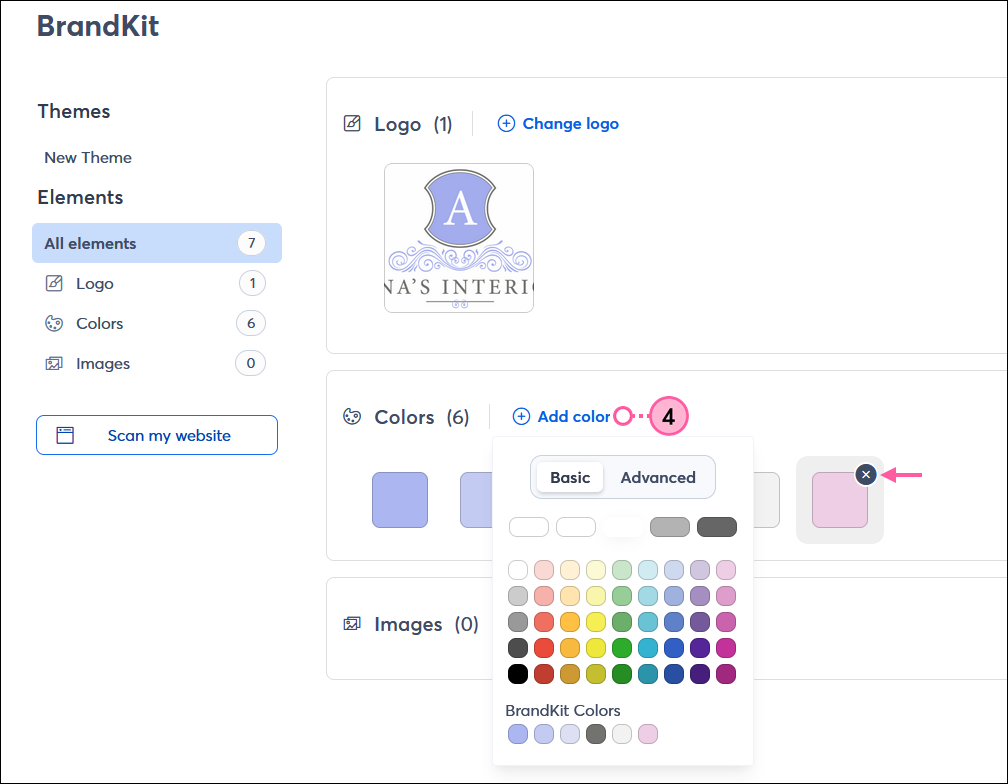Select All elements in the sidebar
Image resolution: width=1008 pixels, height=784 pixels.
[x=90, y=243]
